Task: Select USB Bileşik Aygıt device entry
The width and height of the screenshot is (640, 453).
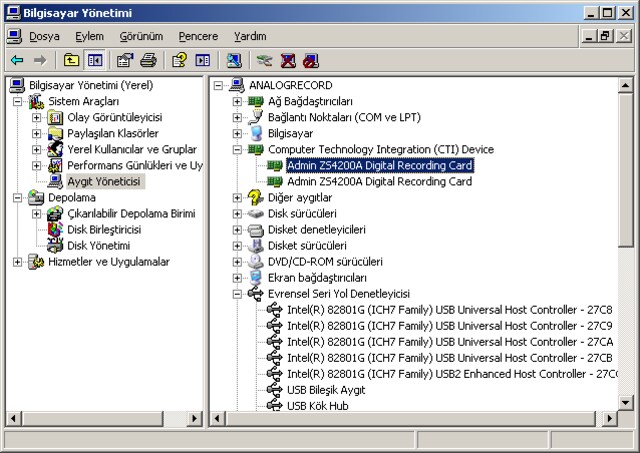Action: pyautogui.click(x=326, y=390)
